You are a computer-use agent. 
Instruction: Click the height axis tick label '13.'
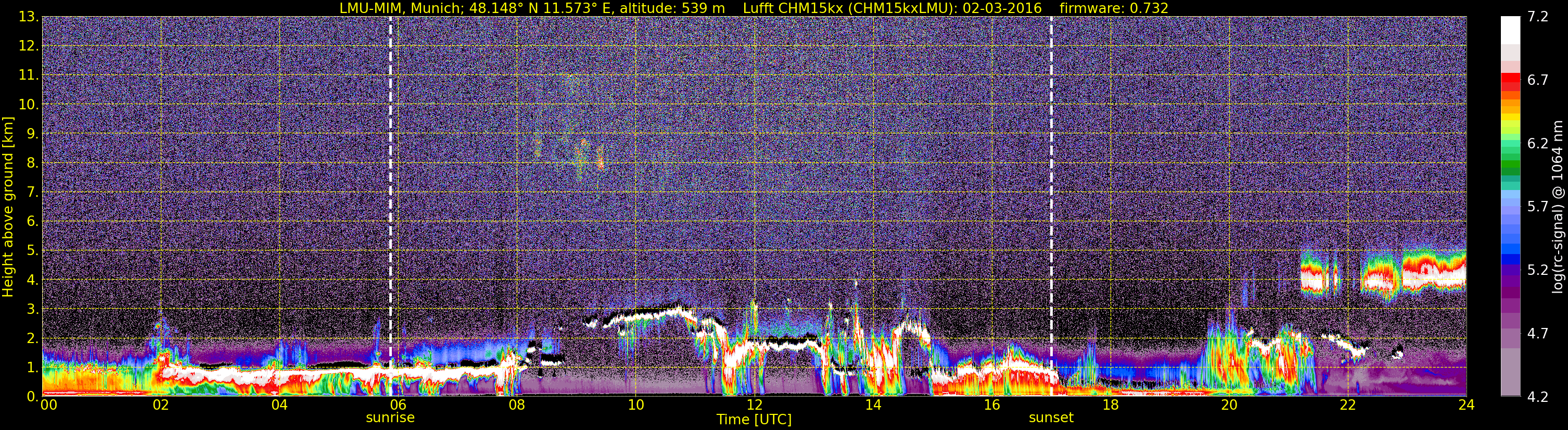(29, 17)
